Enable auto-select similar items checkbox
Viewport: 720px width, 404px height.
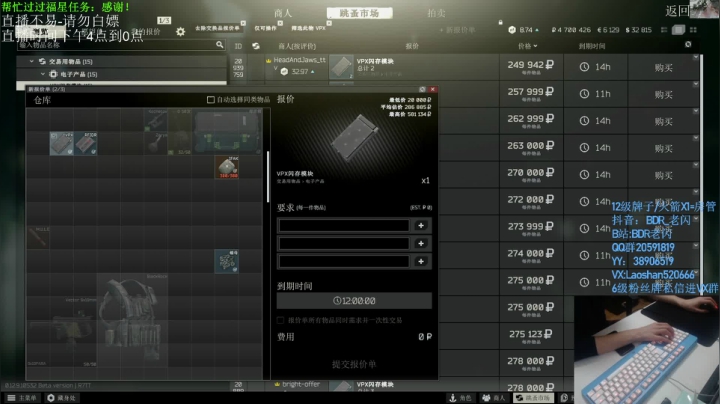(211, 100)
